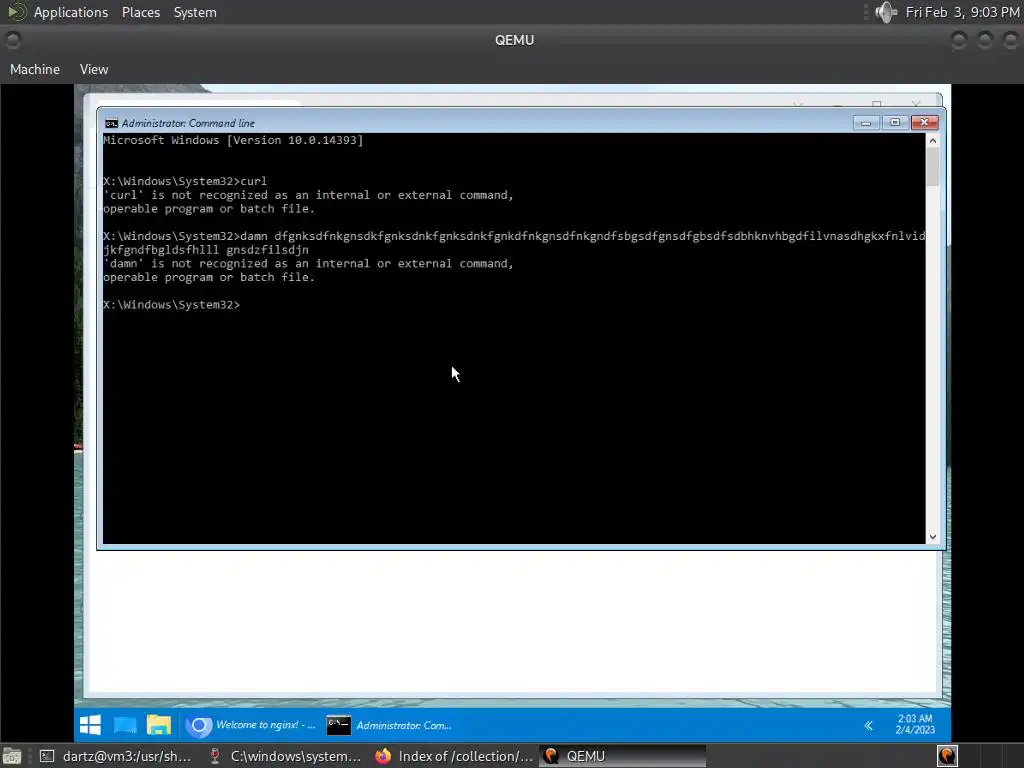Click the Applications menu logo icon
The width and height of the screenshot is (1024, 768).
click(x=16, y=12)
